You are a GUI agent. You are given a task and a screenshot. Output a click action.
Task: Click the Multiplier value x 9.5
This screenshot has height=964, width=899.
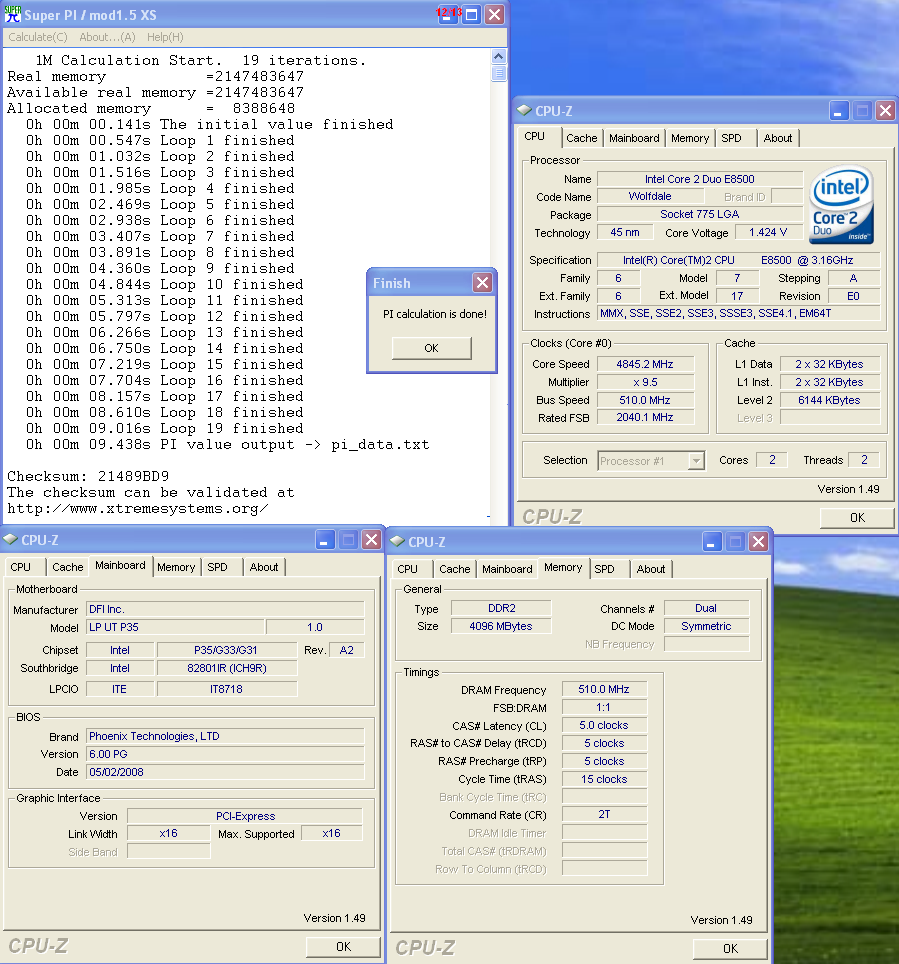645,382
